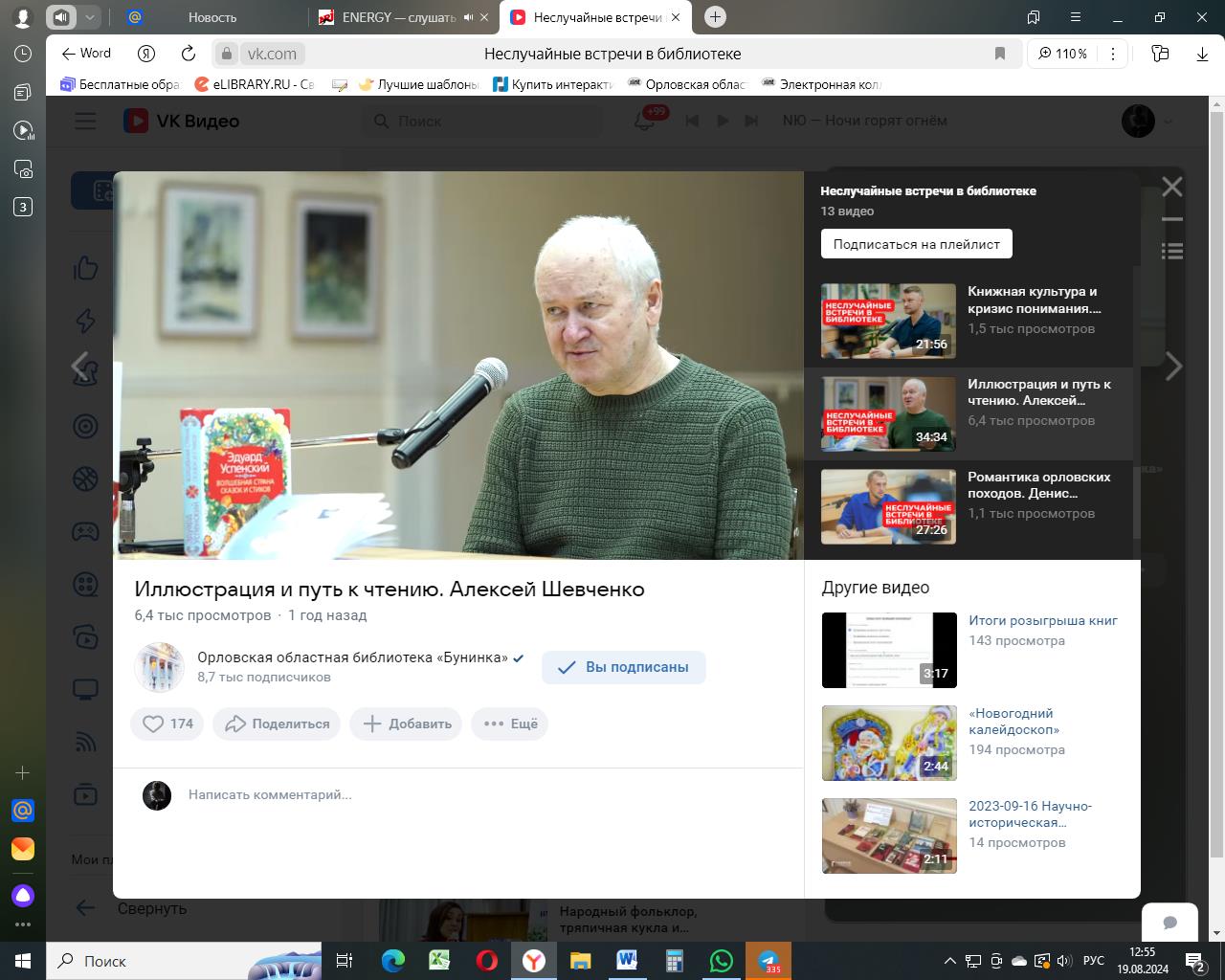
Task: Open WhatsApp from the Windows taskbar
Action: pos(721,961)
